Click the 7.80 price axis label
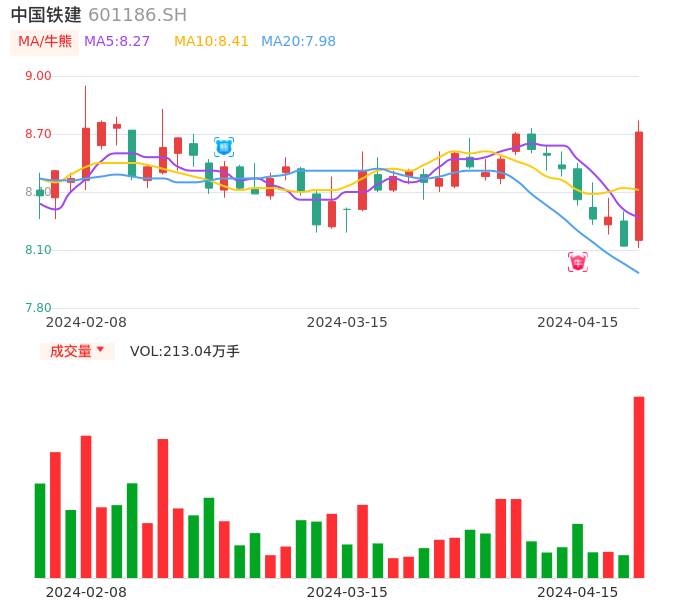 coord(38,308)
